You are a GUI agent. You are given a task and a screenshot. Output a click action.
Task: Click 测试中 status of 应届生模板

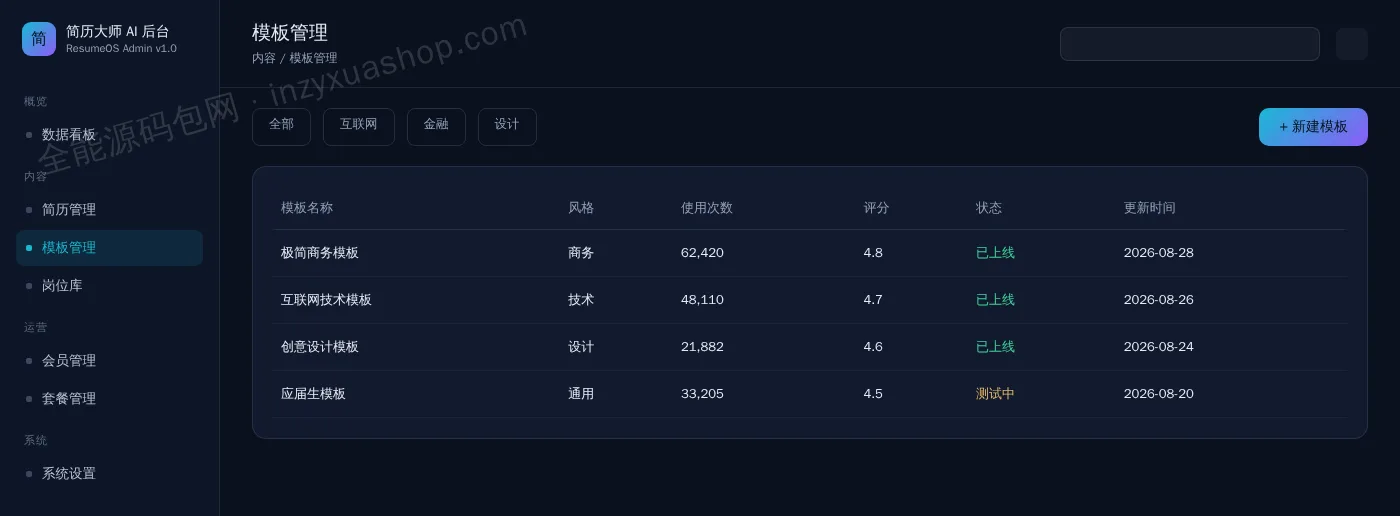pyautogui.click(x=995, y=394)
